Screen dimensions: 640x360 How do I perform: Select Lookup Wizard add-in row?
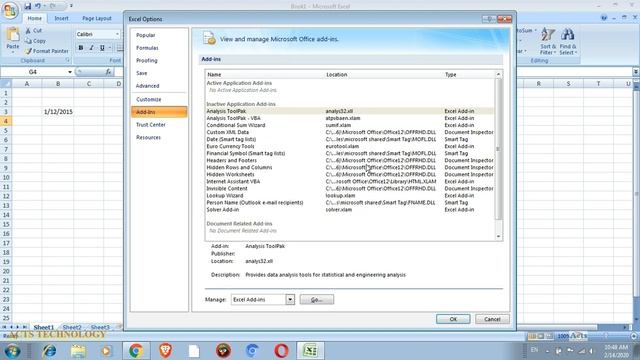coord(349,196)
